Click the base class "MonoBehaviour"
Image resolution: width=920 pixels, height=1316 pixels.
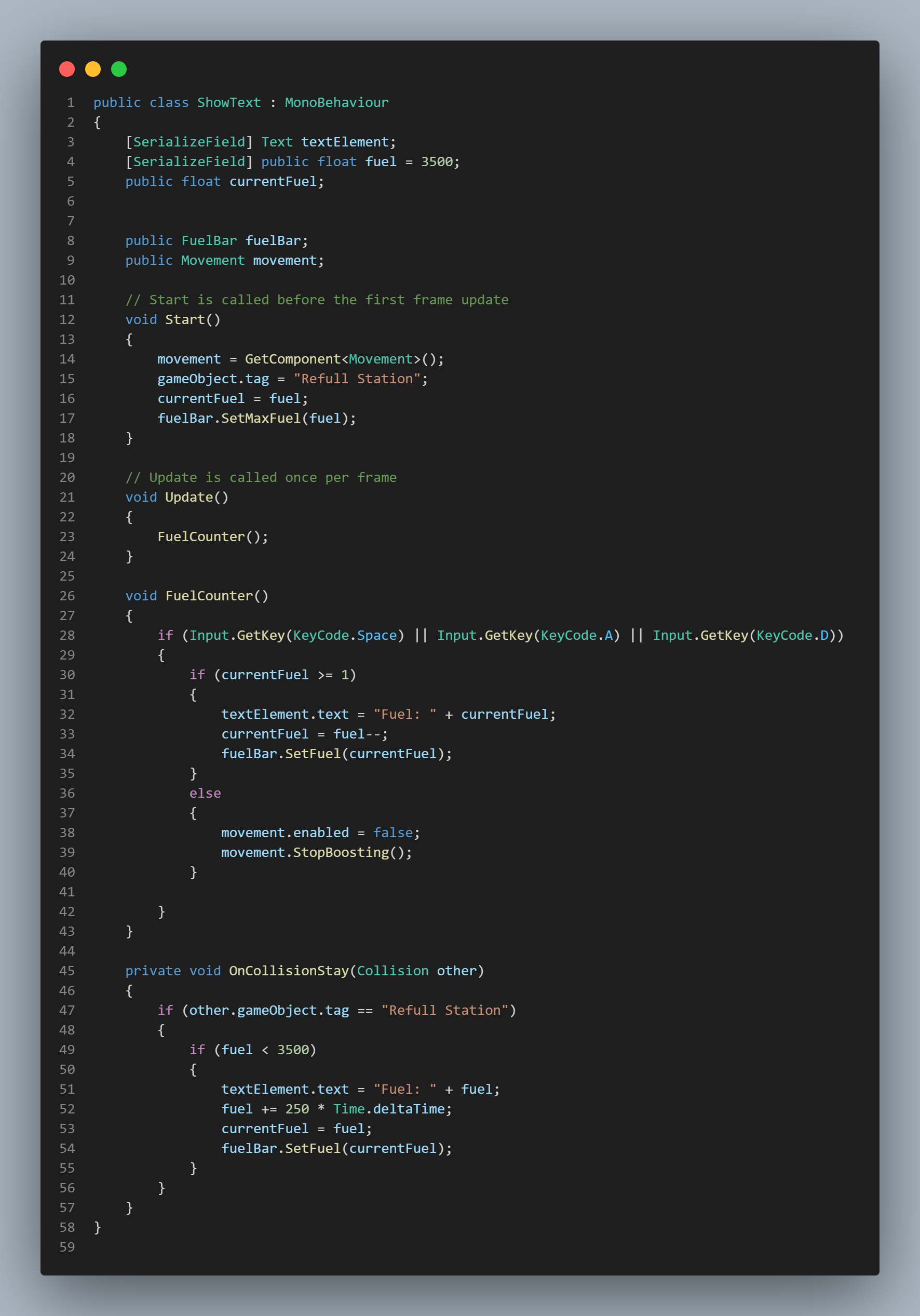pos(337,103)
